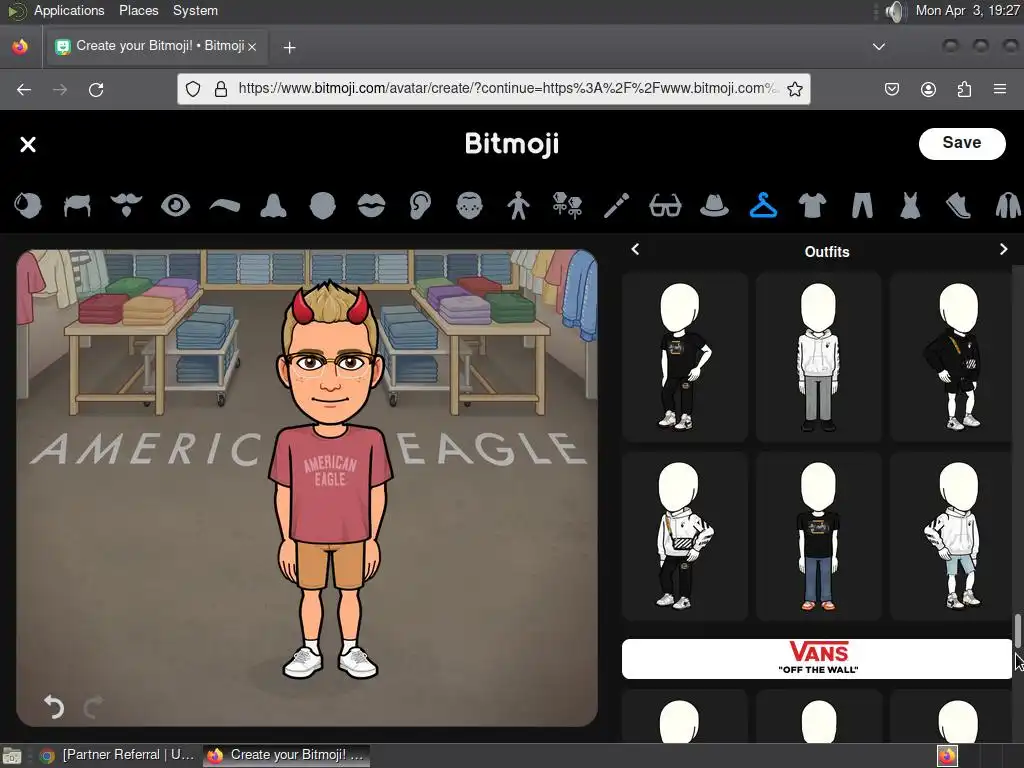The height and width of the screenshot is (768, 1024).
Task: Click the Firefox address bar URL
Action: [507, 89]
